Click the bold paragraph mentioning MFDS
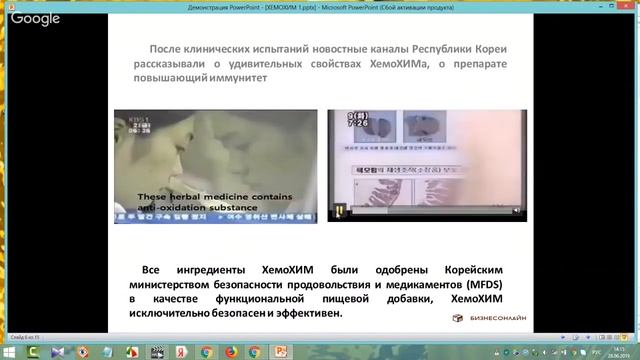This screenshot has height=360, width=640. pyautogui.click(x=316, y=291)
